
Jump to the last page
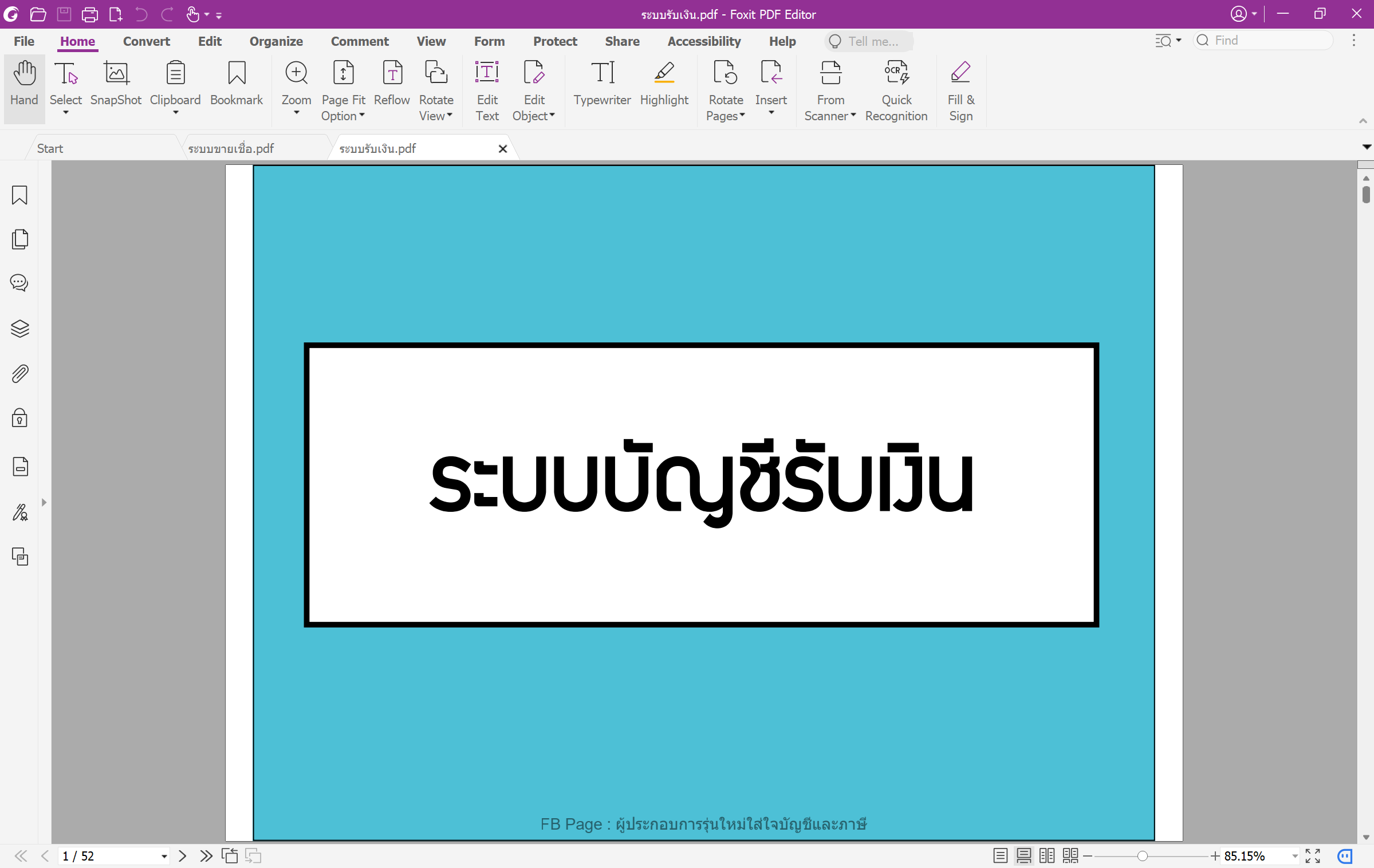(x=206, y=856)
